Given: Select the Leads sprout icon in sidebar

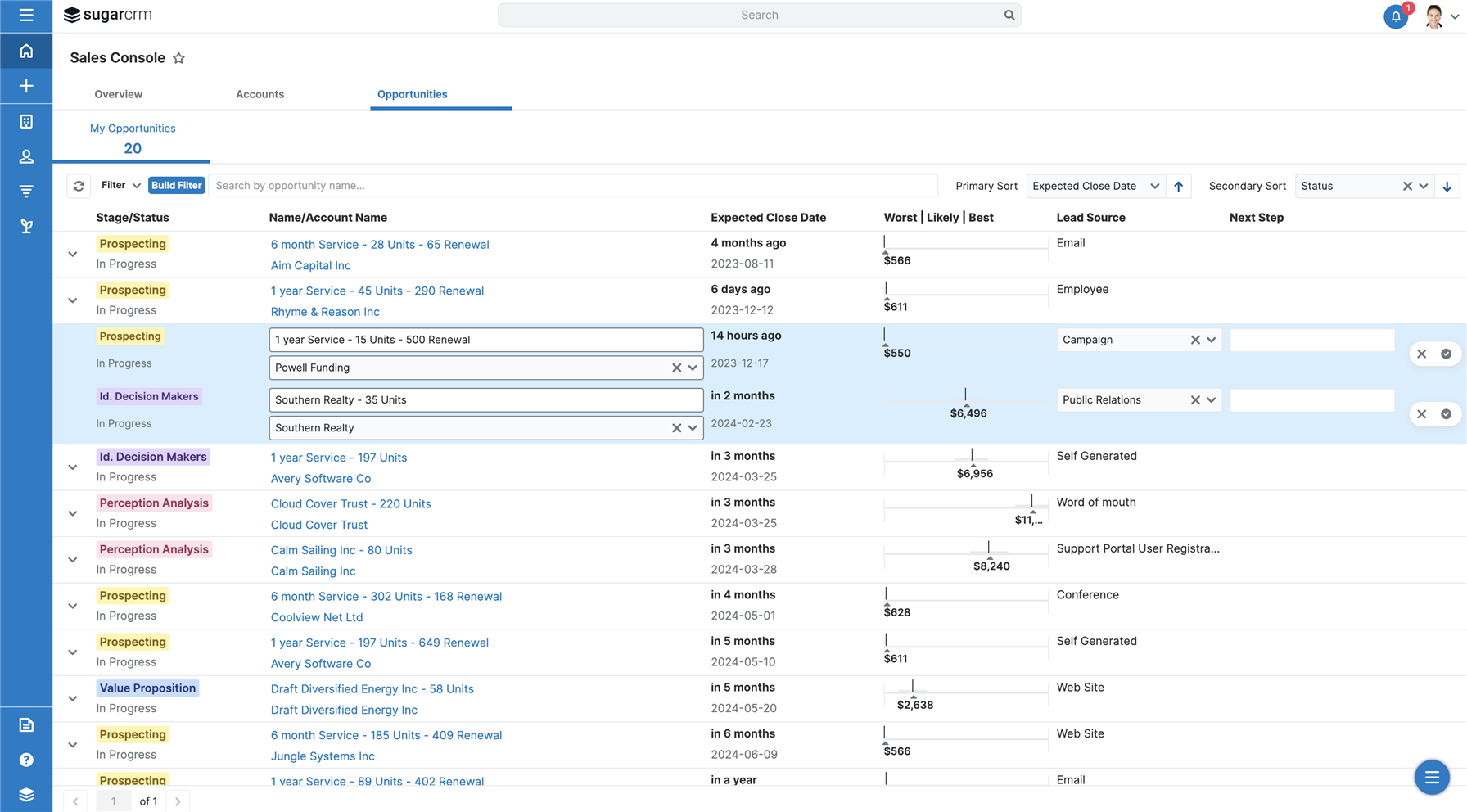Looking at the screenshot, I should pos(26,226).
